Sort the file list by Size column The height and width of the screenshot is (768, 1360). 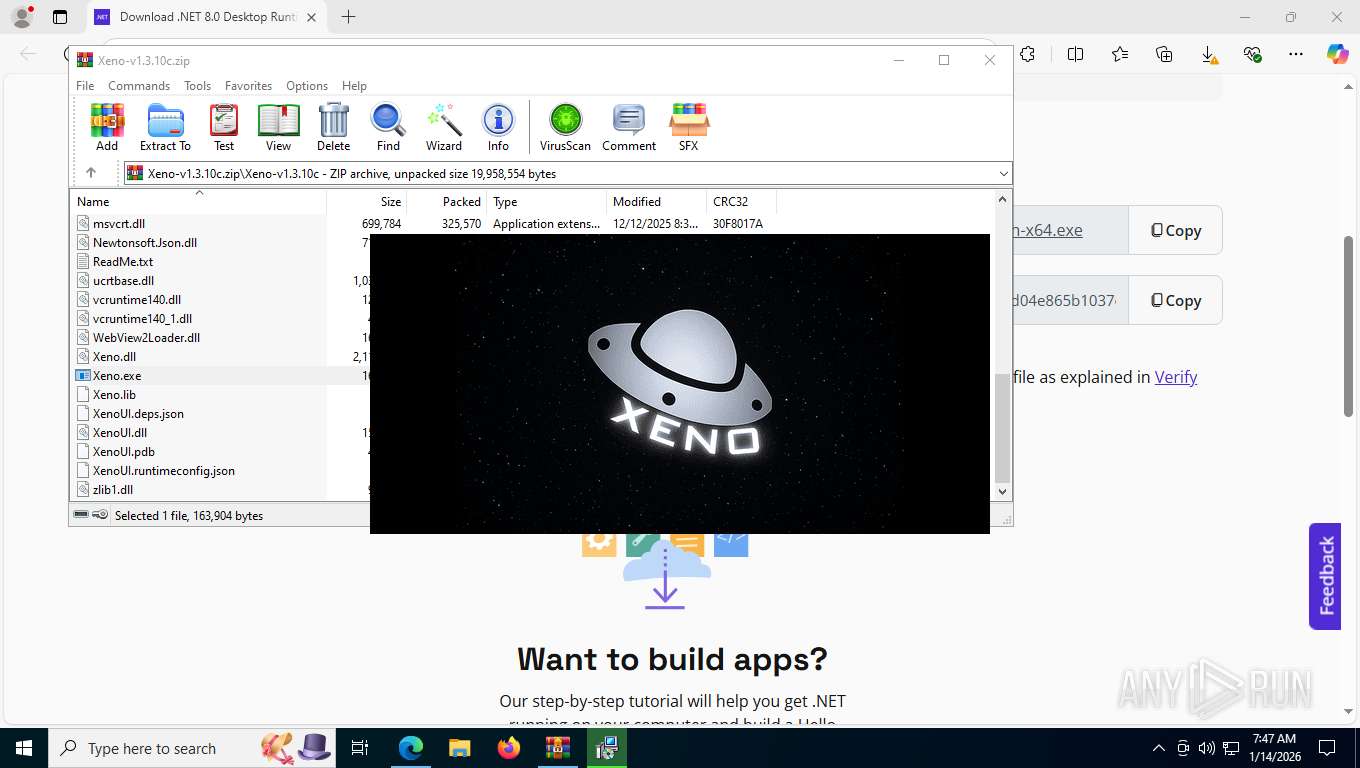coord(366,202)
